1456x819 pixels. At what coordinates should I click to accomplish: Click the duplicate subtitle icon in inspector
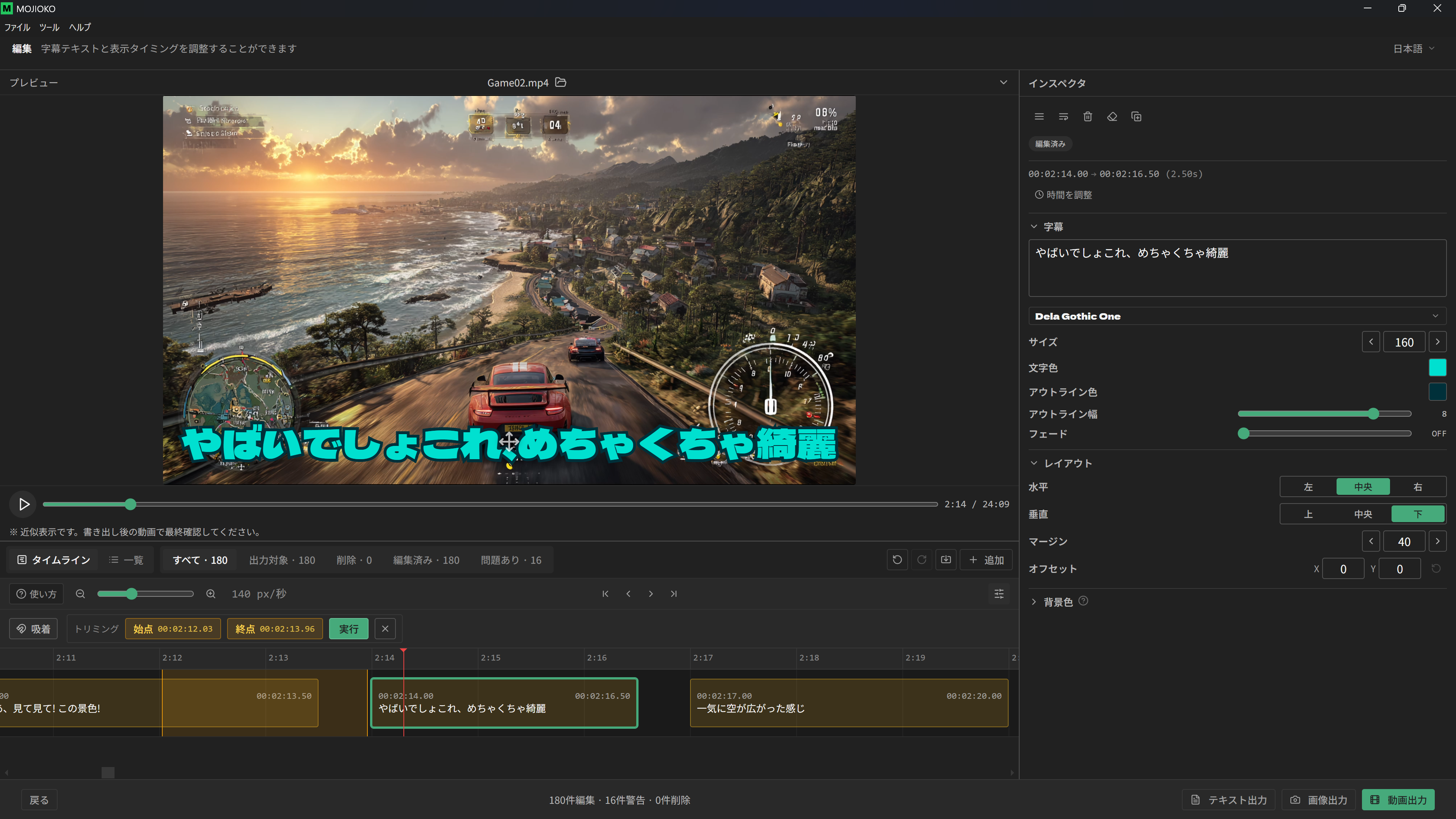[x=1136, y=116]
